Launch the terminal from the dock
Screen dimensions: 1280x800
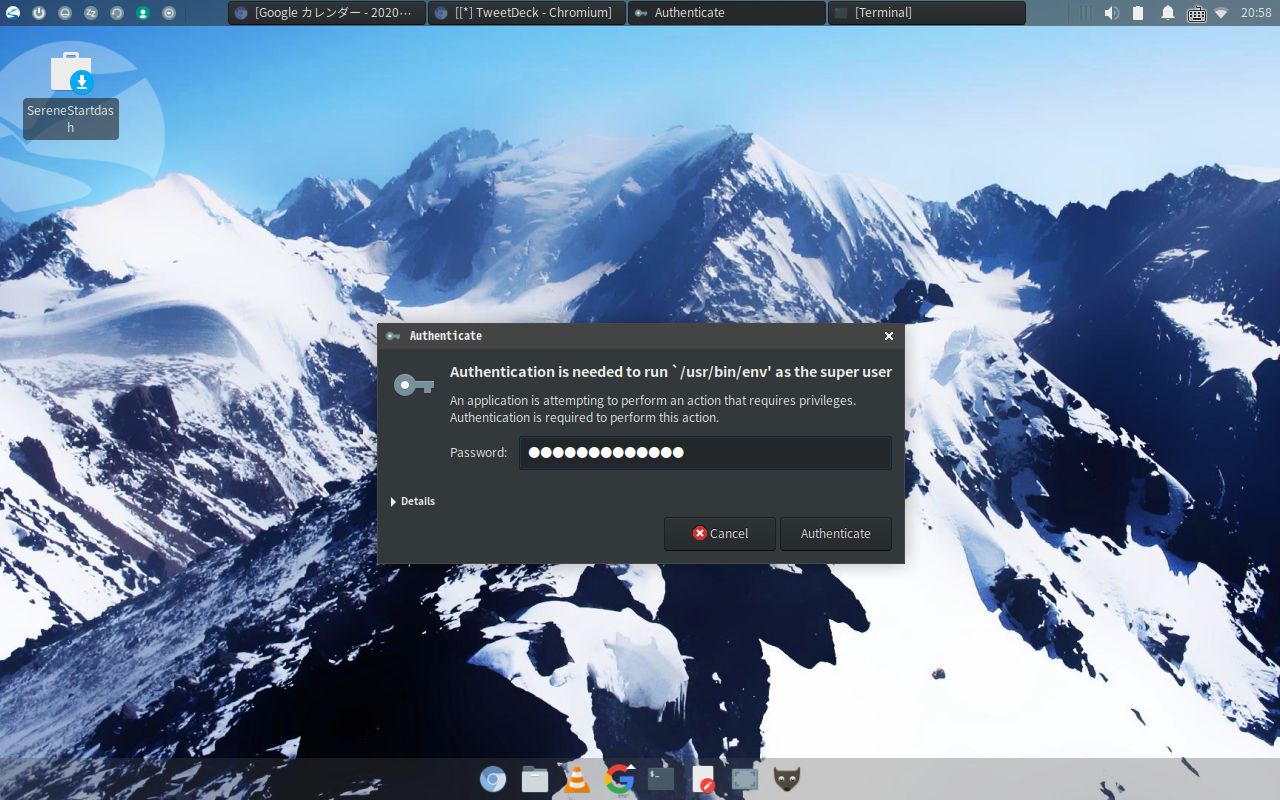pos(661,779)
